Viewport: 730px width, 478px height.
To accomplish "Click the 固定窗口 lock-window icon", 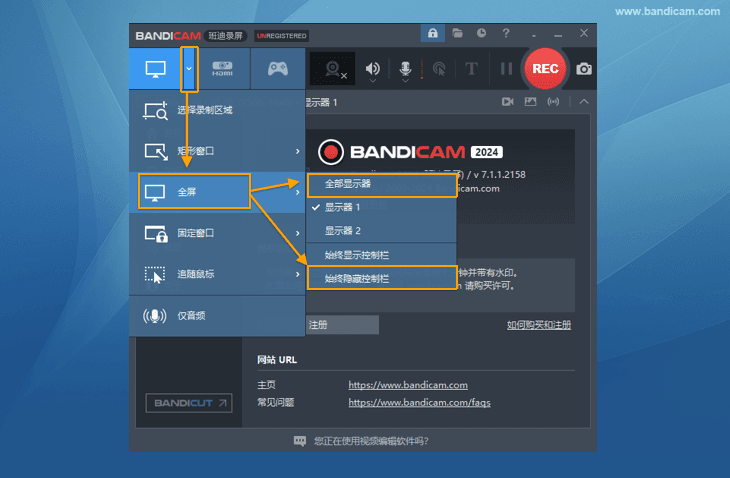I will pos(155,233).
